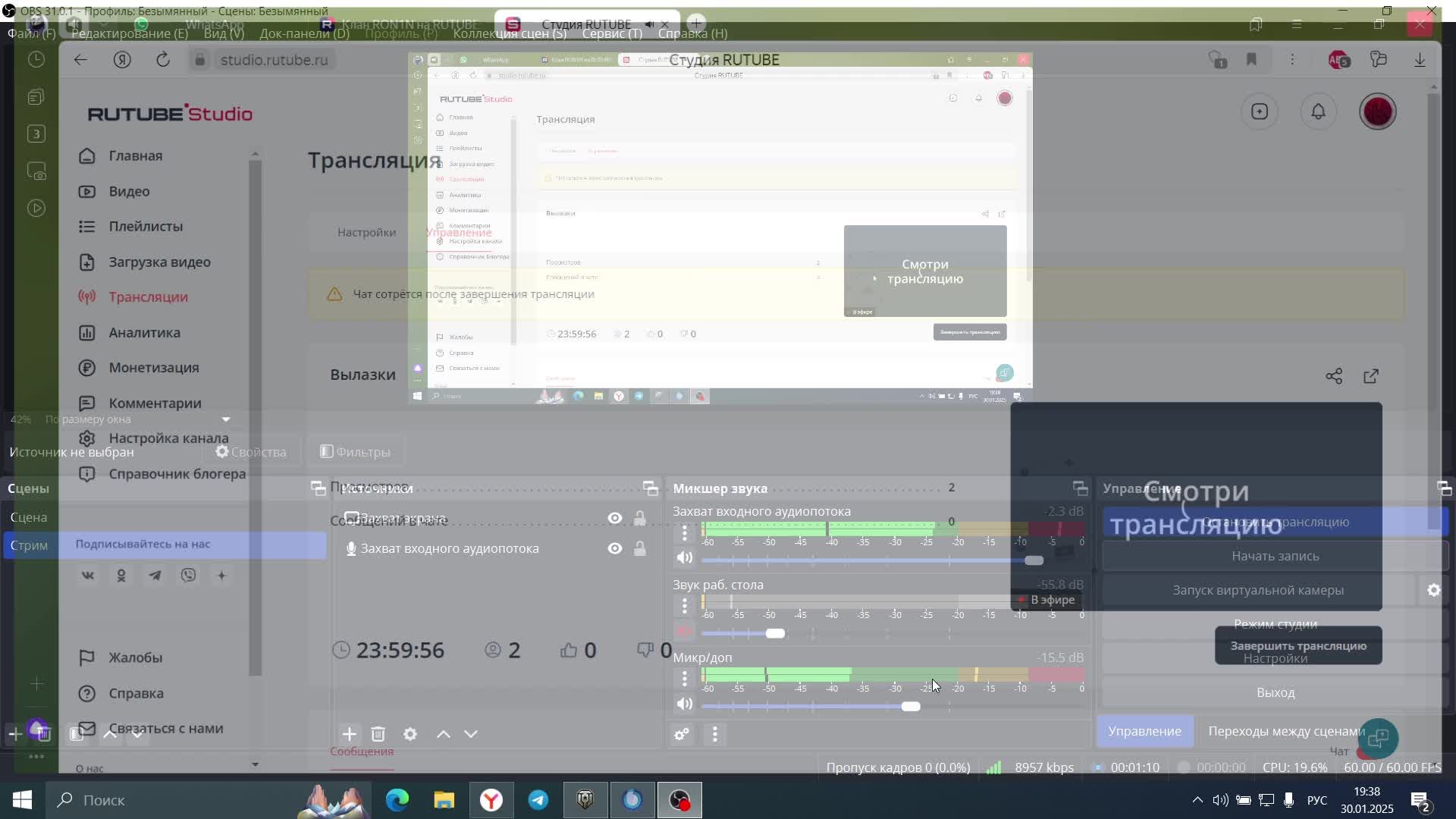Image resolution: width=1456 pixels, height=819 pixels.
Task: Open options menu for Захват входного аудиопотока channel
Action: tap(684, 533)
